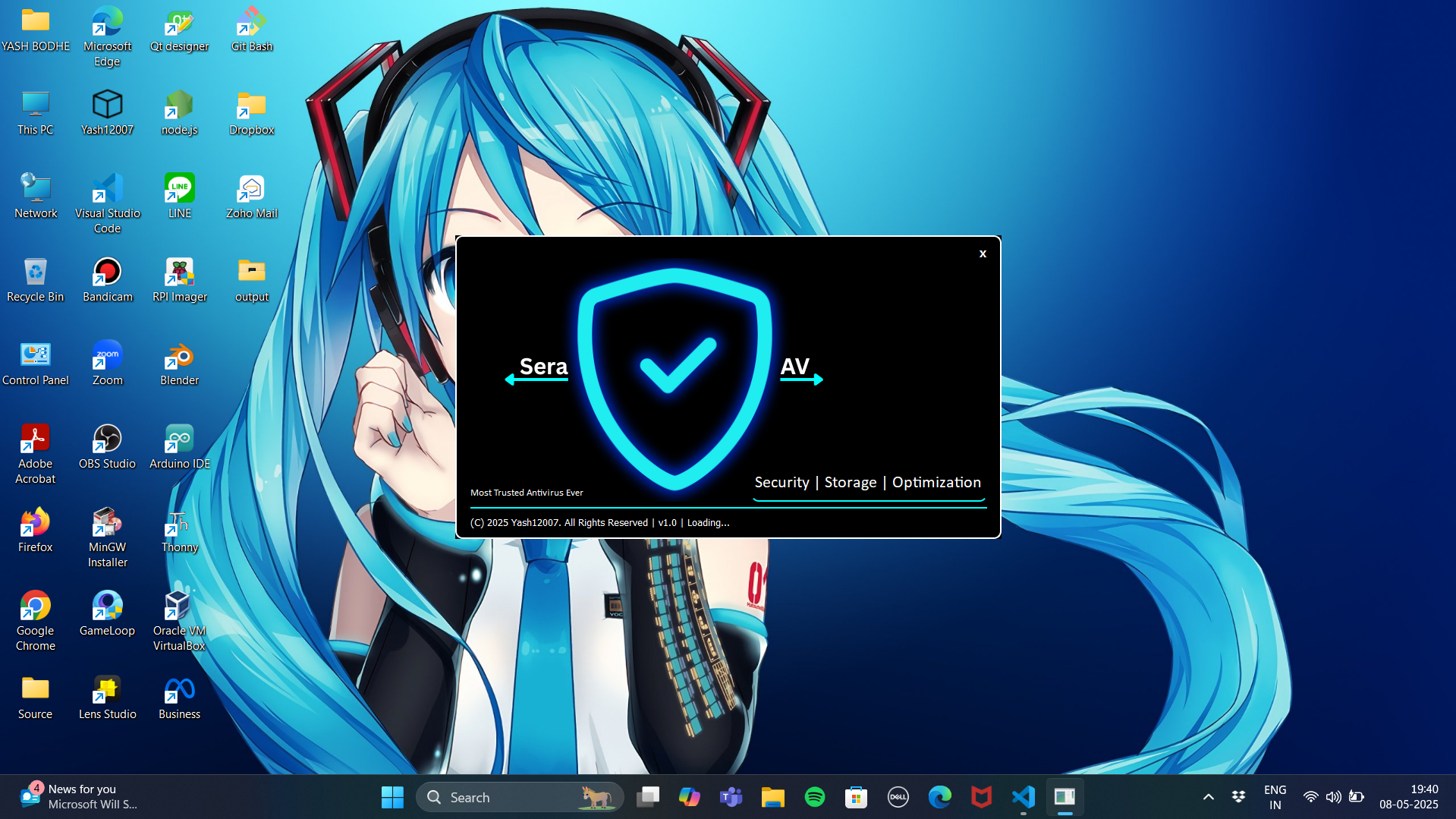Screen dimensions: 1456x819
Task: Select the Blender desktop shortcut
Action: click(x=179, y=364)
